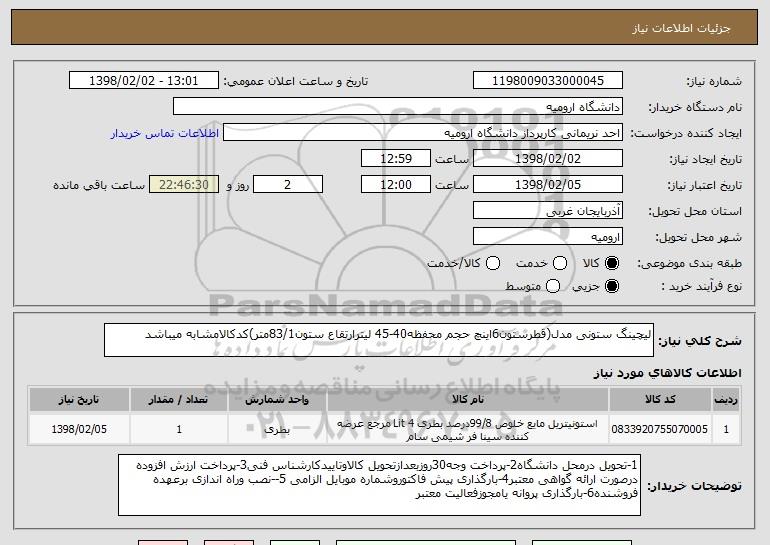Image resolution: width=770 pixels, height=545 pixels.
Task: Click the جزئیات اطلاعات نیاز header title
Action: coord(681,28)
